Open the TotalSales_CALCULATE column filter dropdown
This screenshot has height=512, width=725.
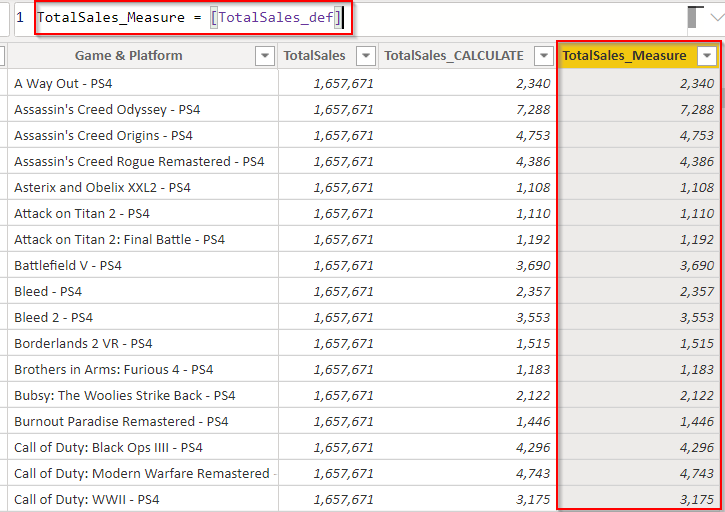(x=543, y=56)
